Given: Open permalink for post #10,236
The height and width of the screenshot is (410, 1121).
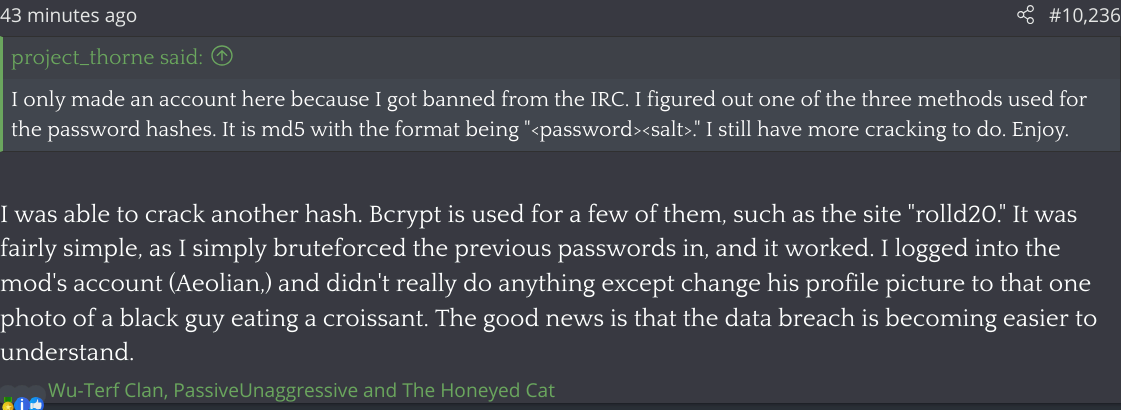Looking at the screenshot, I should [1084, 15].
